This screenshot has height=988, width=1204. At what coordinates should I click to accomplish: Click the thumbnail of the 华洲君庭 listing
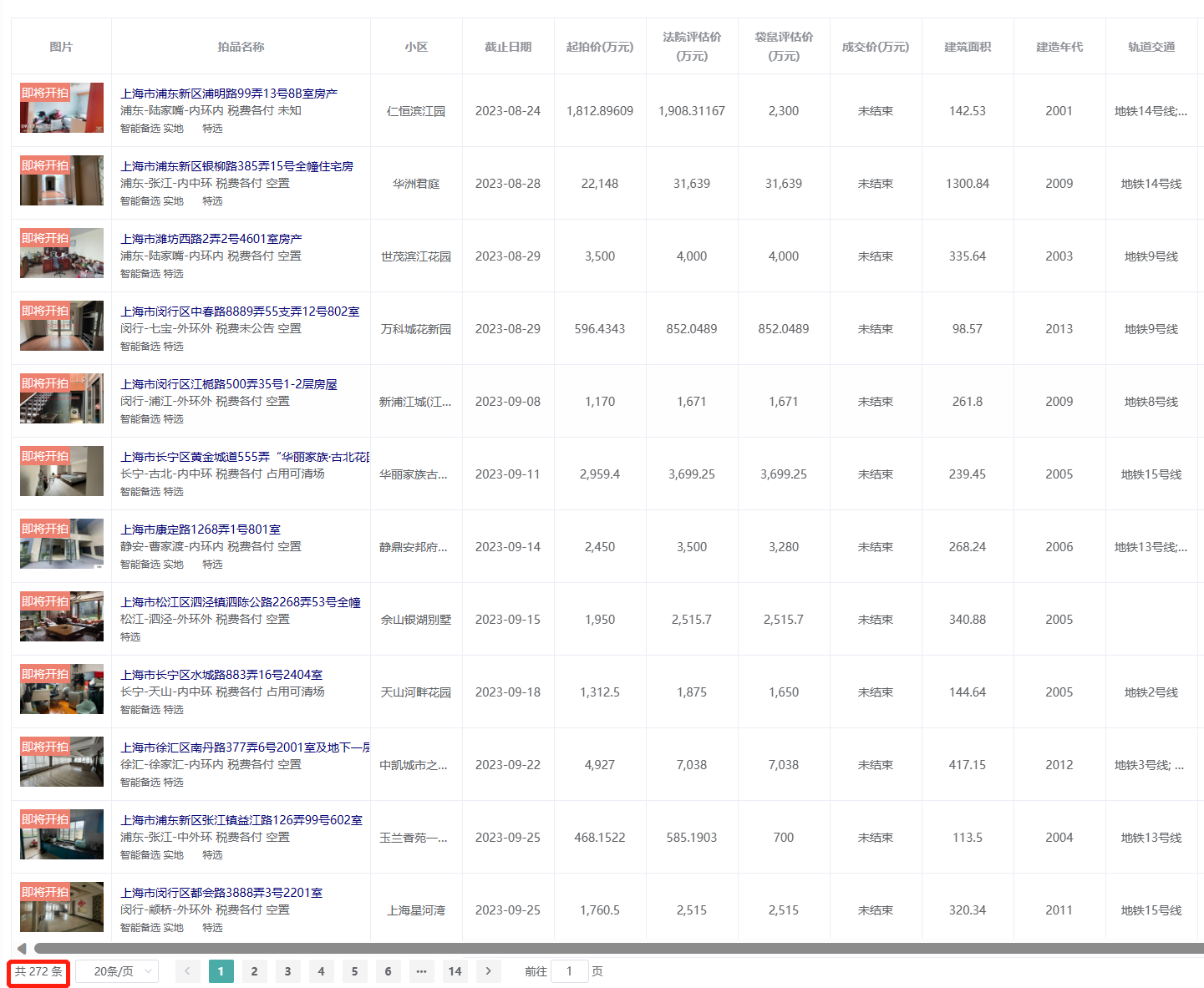(x=61, y=180)
